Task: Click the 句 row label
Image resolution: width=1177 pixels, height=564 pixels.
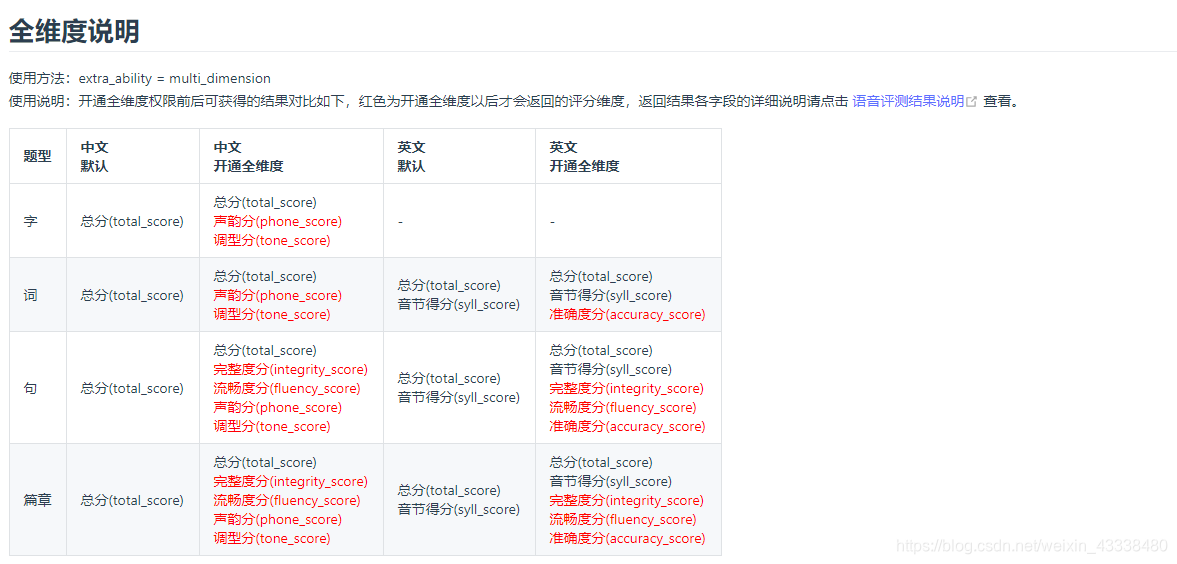Action: [x=30, y=388]
